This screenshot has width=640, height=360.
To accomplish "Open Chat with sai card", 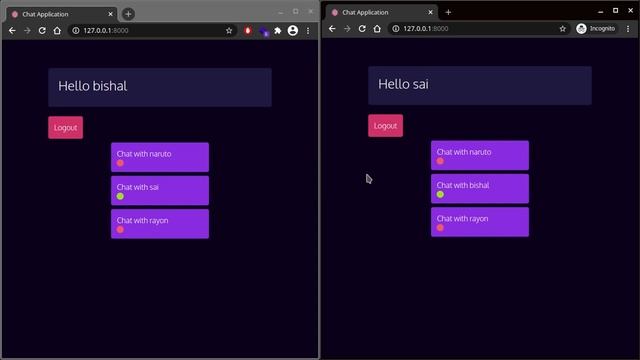I will click(x=160, y=191).
